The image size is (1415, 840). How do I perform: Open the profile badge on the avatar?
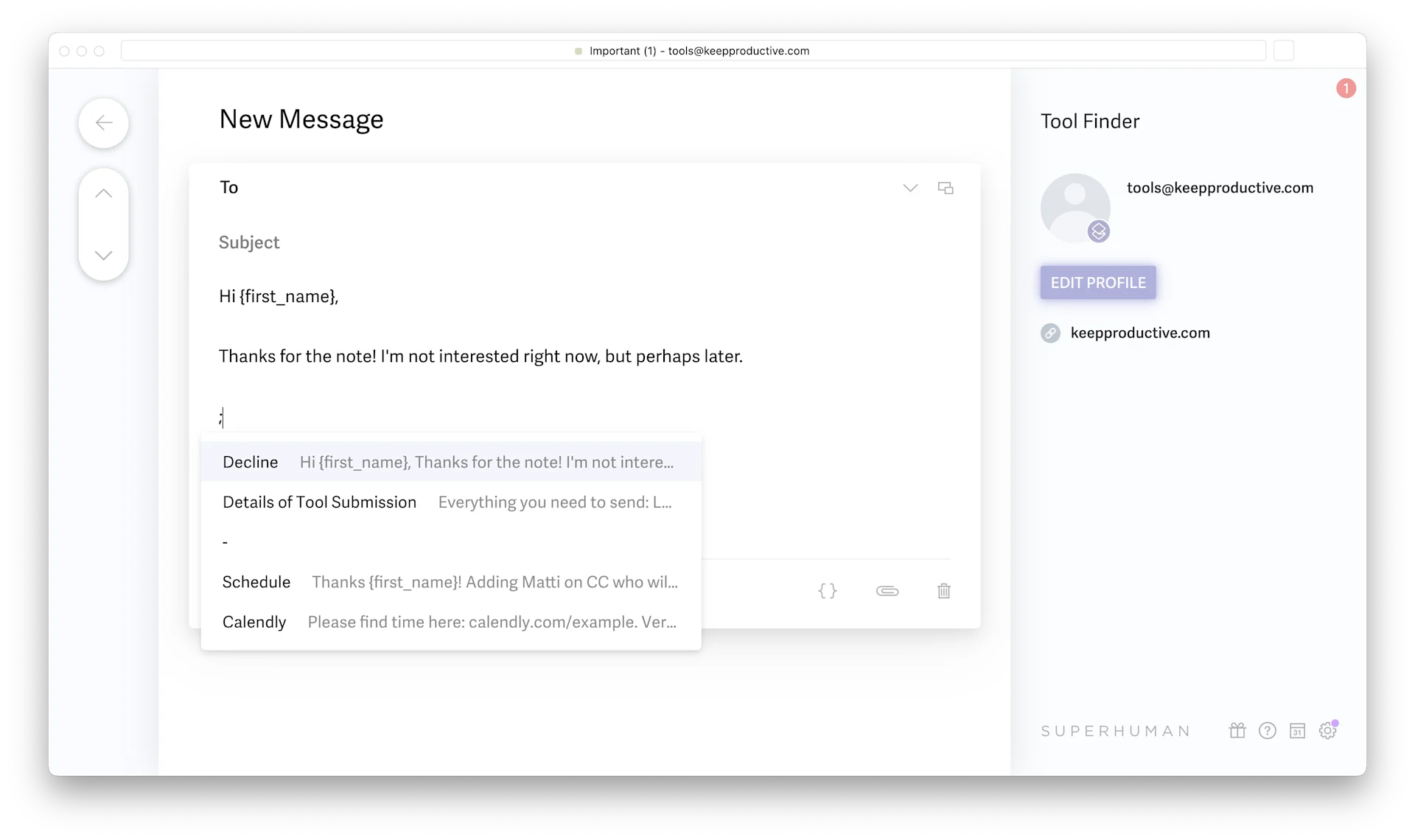click(1100, 231)
